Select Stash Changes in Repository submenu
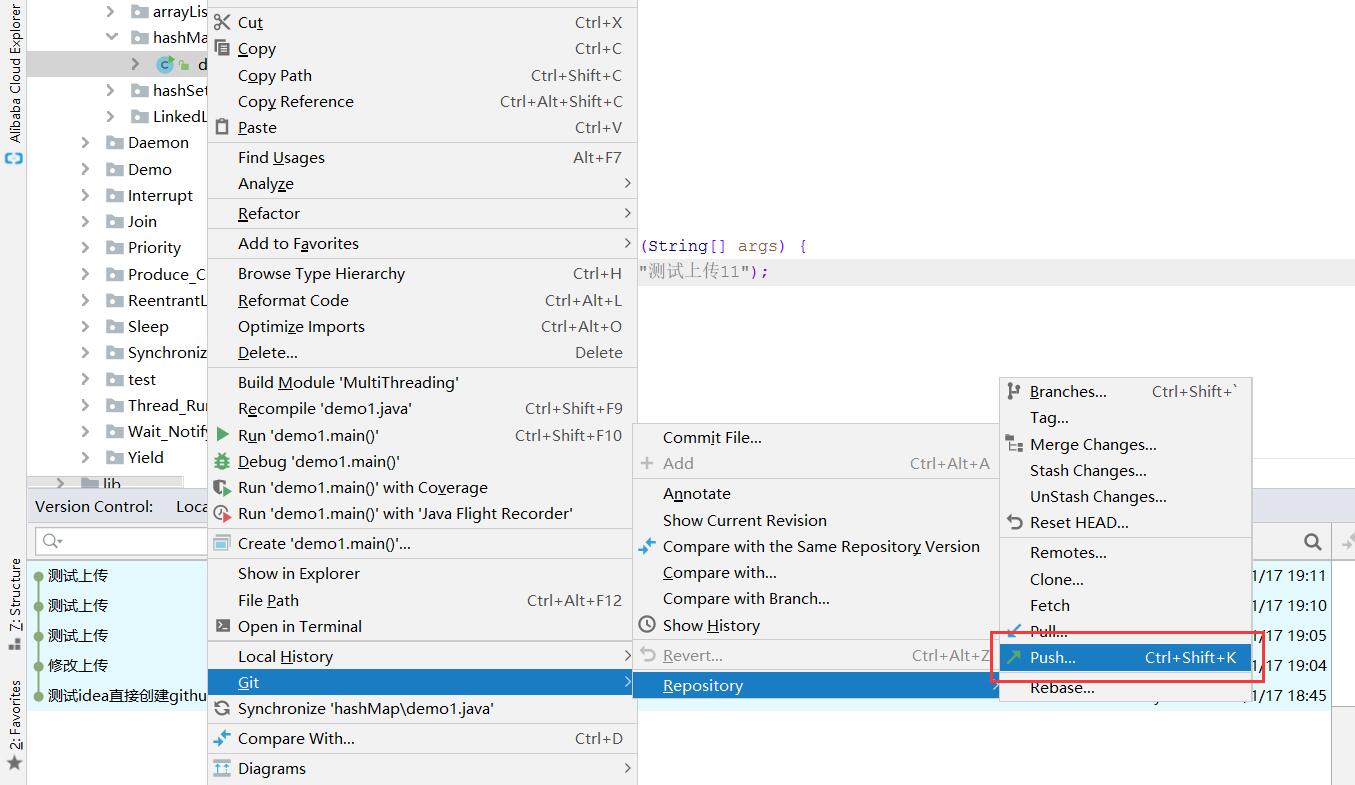Viewport: 1355px width, 785px height. (x=1125, y=470)
